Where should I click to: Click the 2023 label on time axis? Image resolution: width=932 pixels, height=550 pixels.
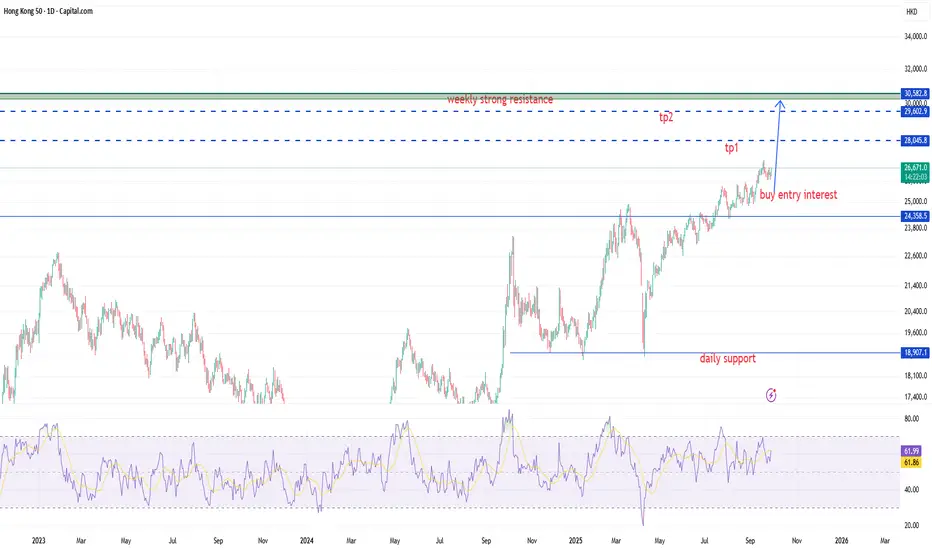(39, 540)
